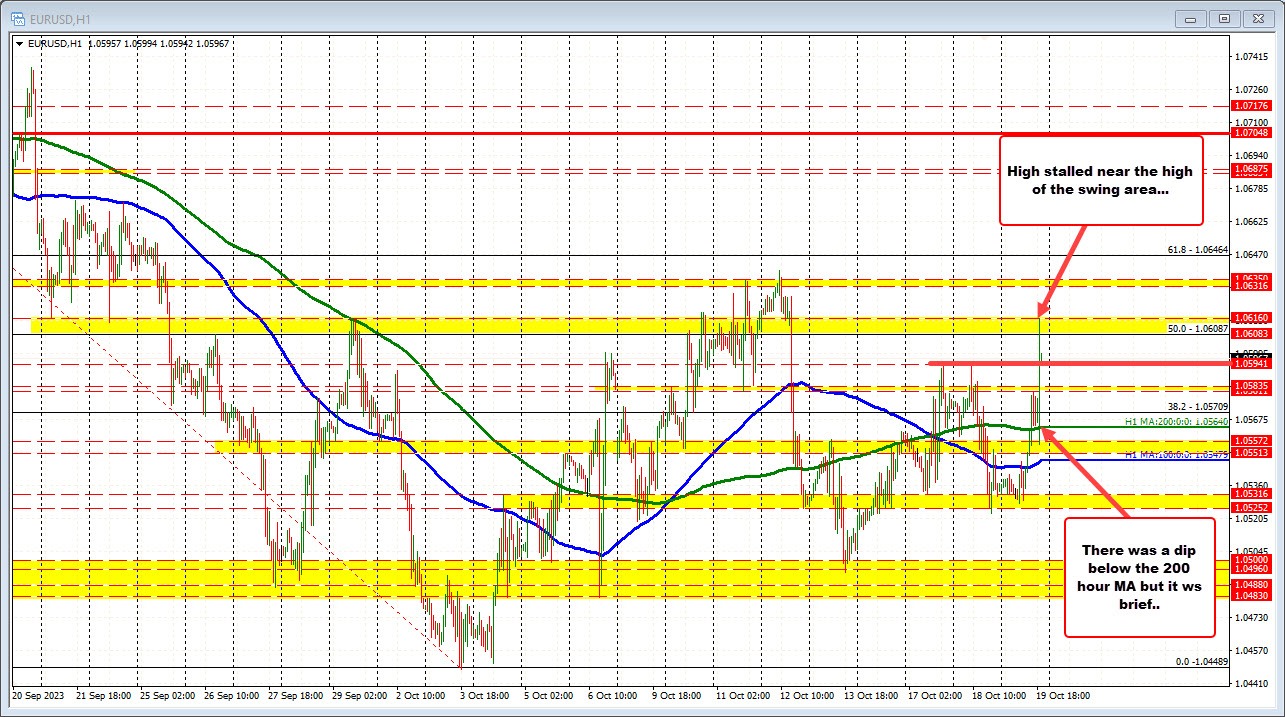
Task: Select the 1.06083 red price label
Action: coord(1252,333)
